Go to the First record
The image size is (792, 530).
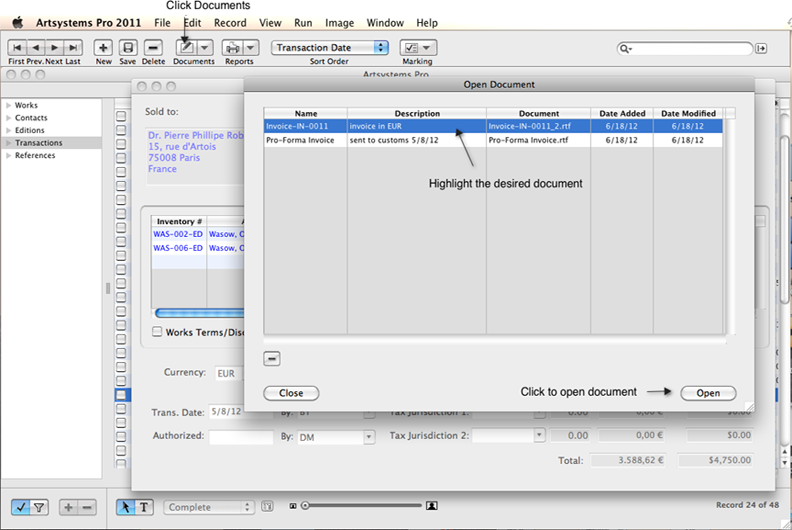pyautogui.click(x=17, y=48)
